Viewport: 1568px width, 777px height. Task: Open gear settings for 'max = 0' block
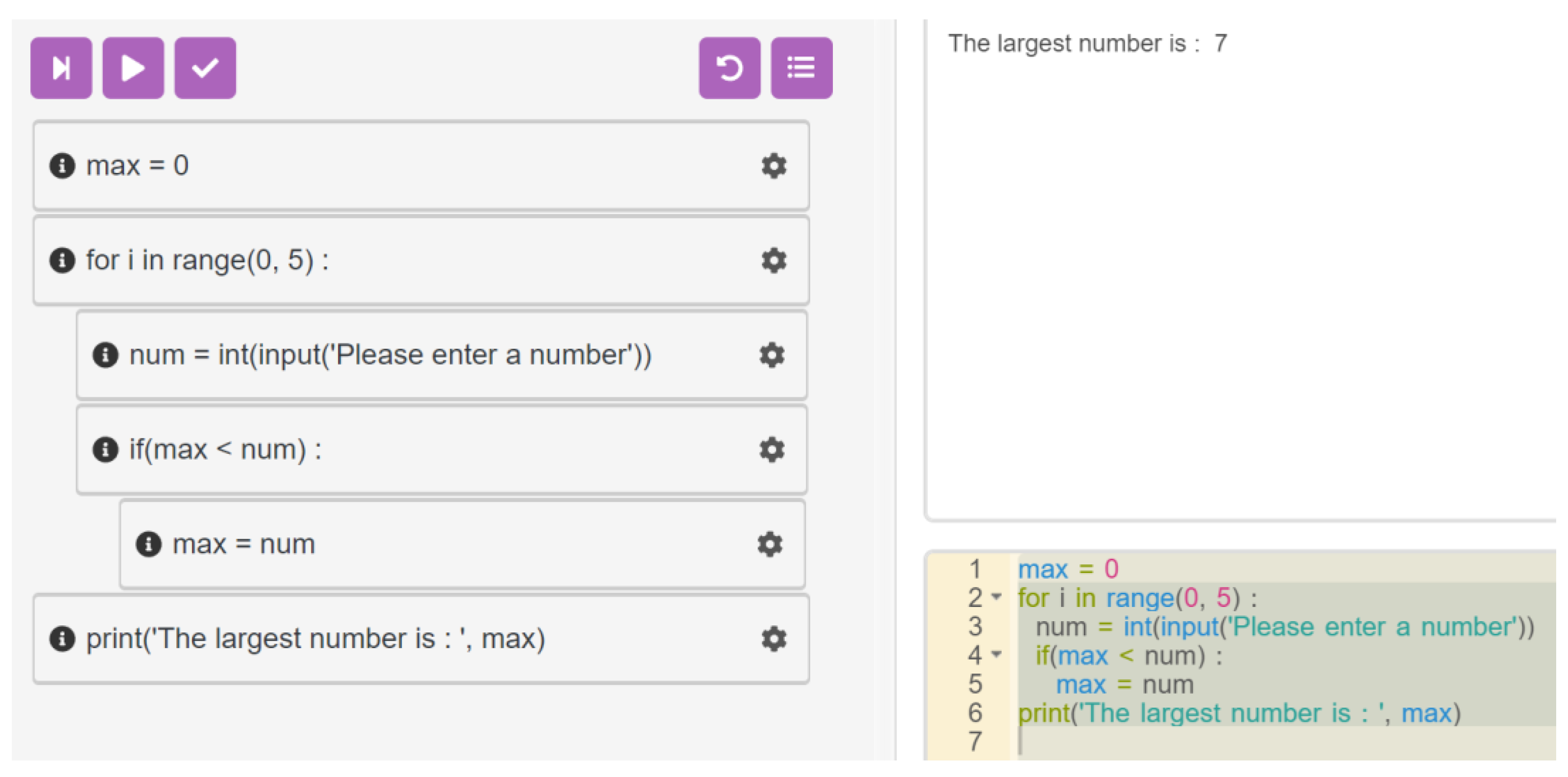coord(774,165)
